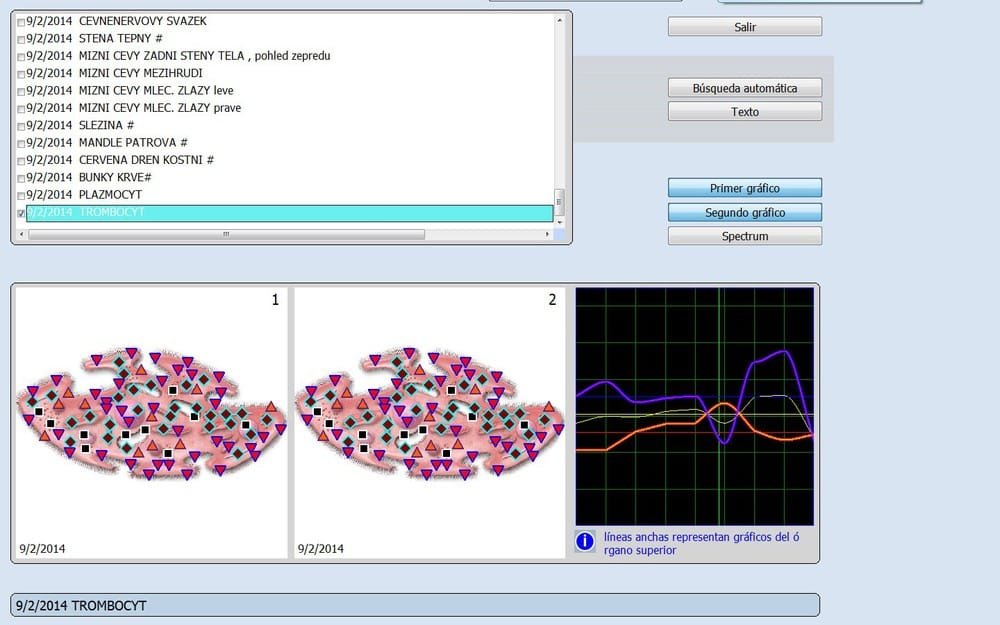Show the Segundo gráfico view

coord(744,211)
